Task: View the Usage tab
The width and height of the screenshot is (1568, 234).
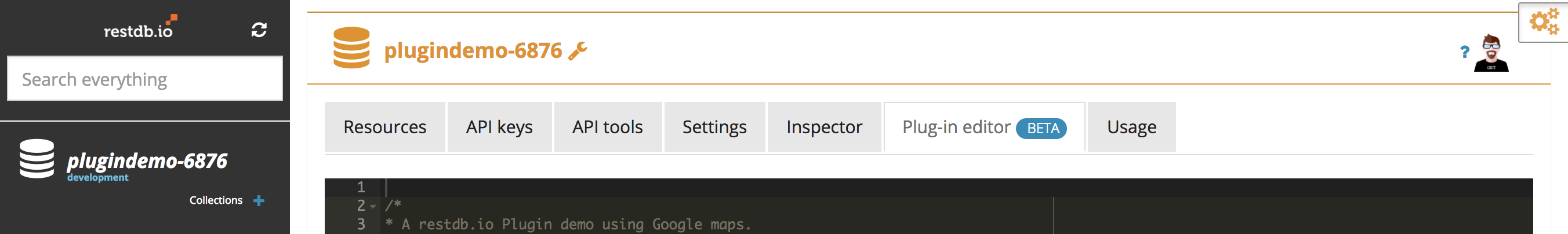Action: click(x=1131, y=127)
